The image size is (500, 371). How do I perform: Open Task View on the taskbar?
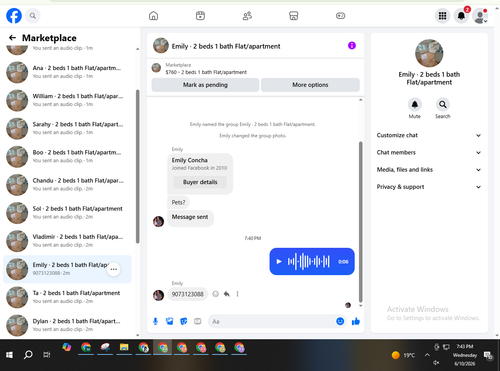(x=47, y=355)
